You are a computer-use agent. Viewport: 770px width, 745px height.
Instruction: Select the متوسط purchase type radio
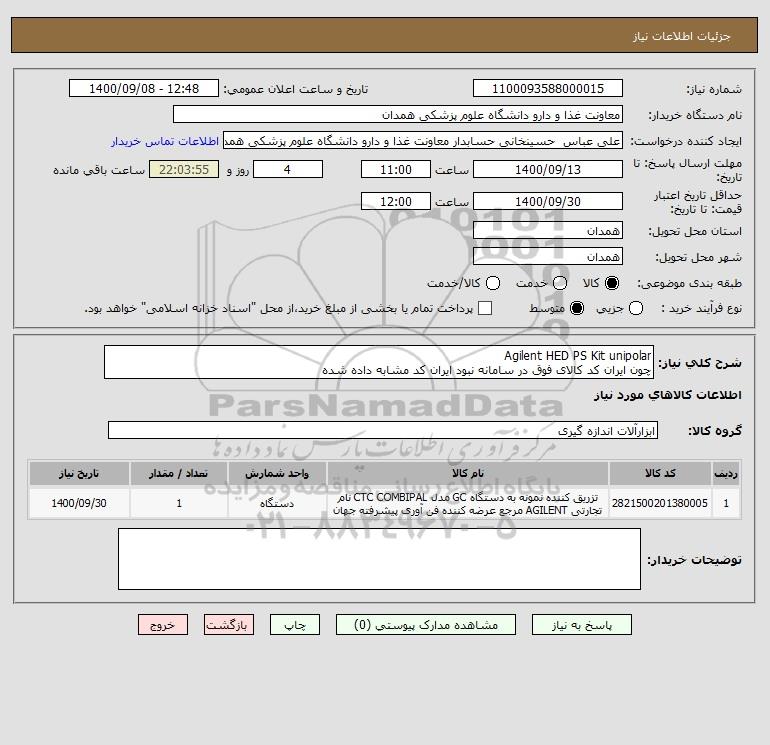point(577,308)
